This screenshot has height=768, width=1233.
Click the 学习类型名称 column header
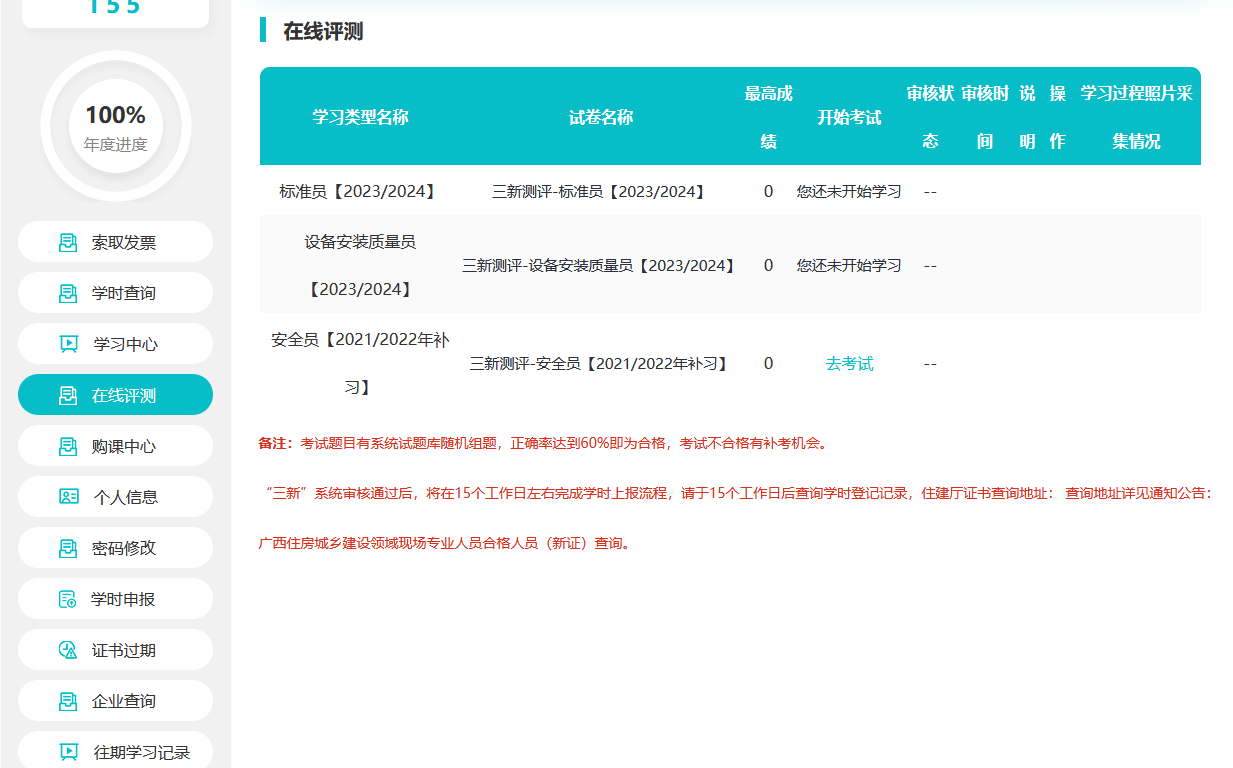coord(360,117)
